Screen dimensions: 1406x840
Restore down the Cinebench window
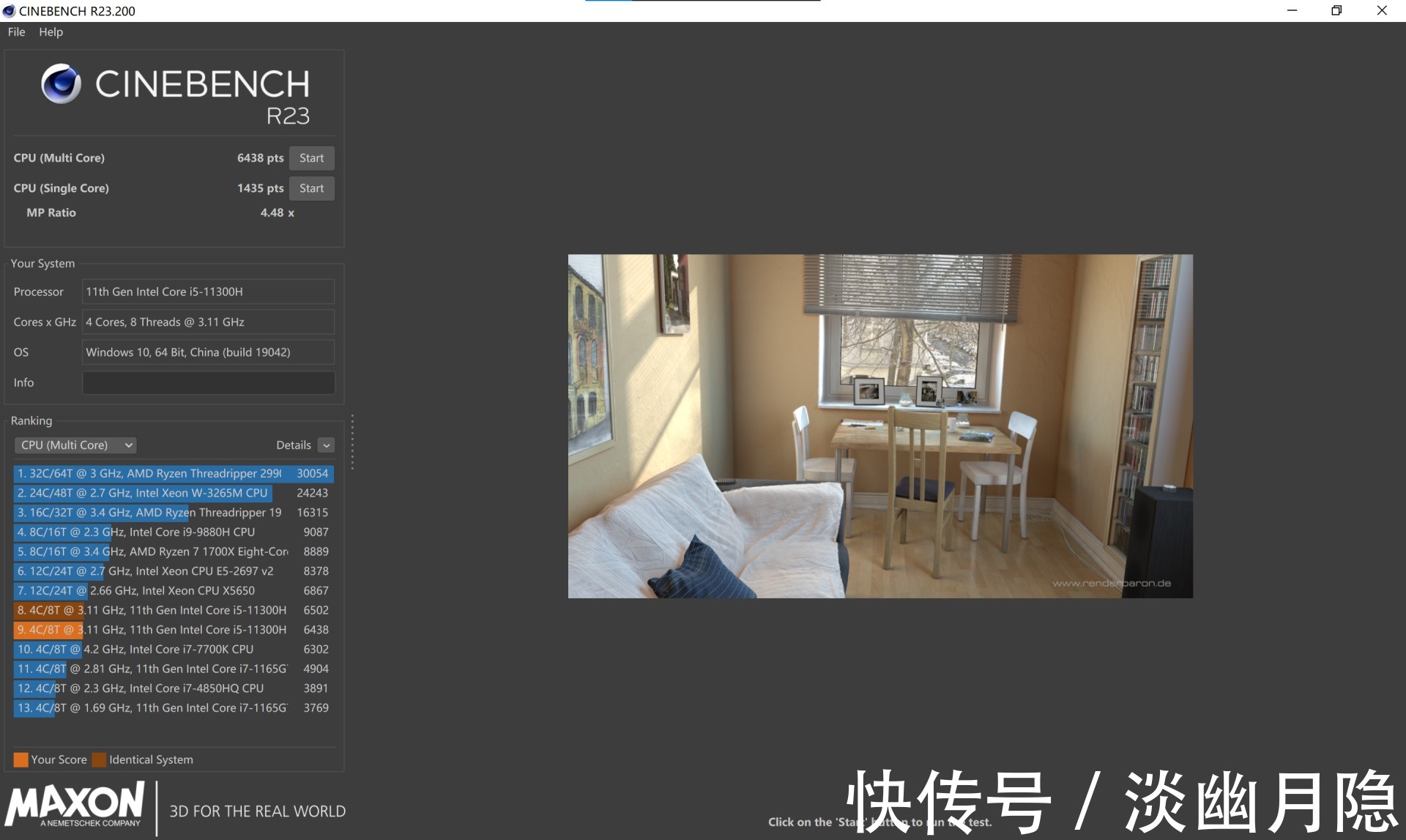tap(1336, 11)
